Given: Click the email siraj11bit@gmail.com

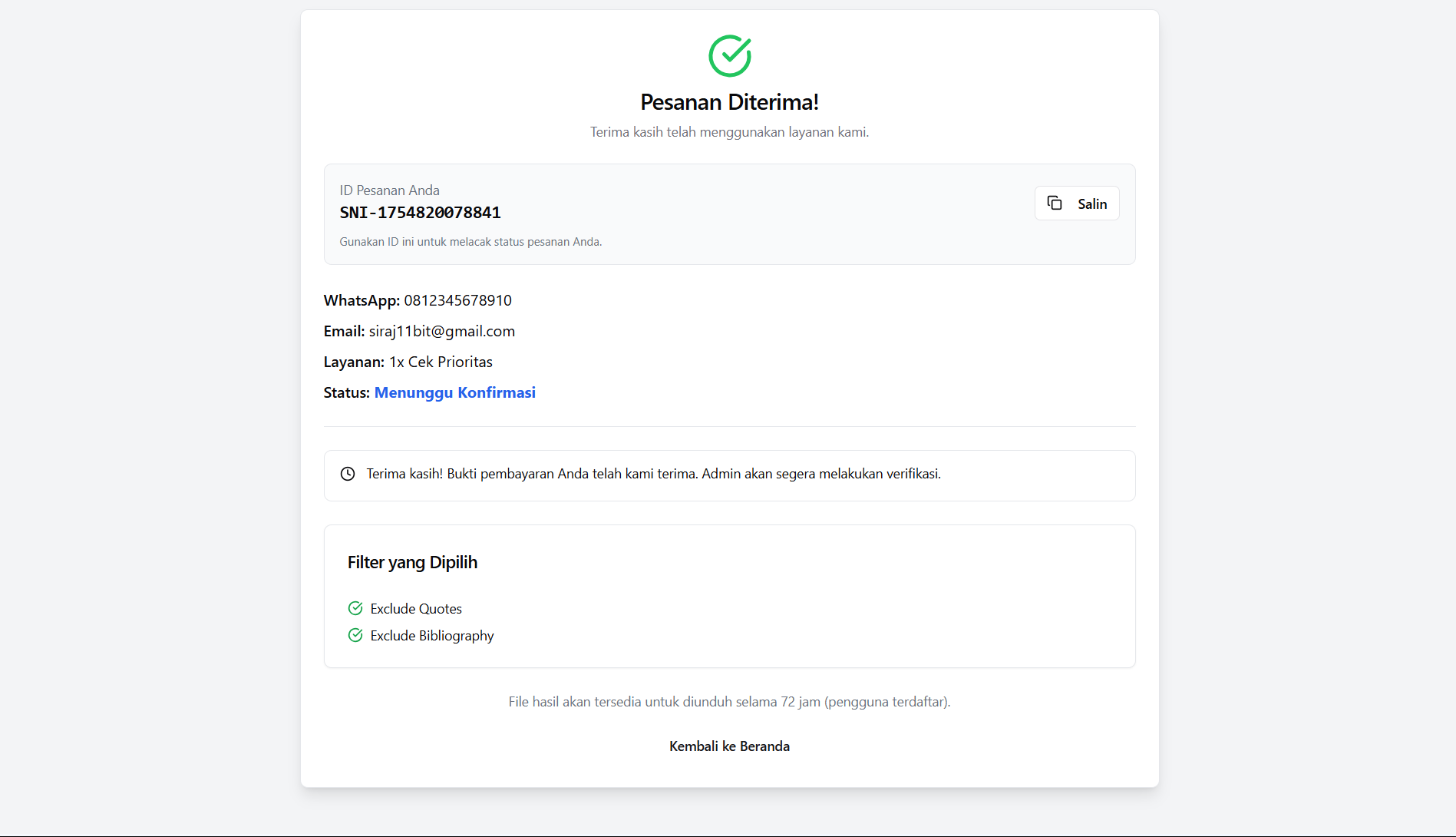Looking at the screenshot, I should (441, 331).
